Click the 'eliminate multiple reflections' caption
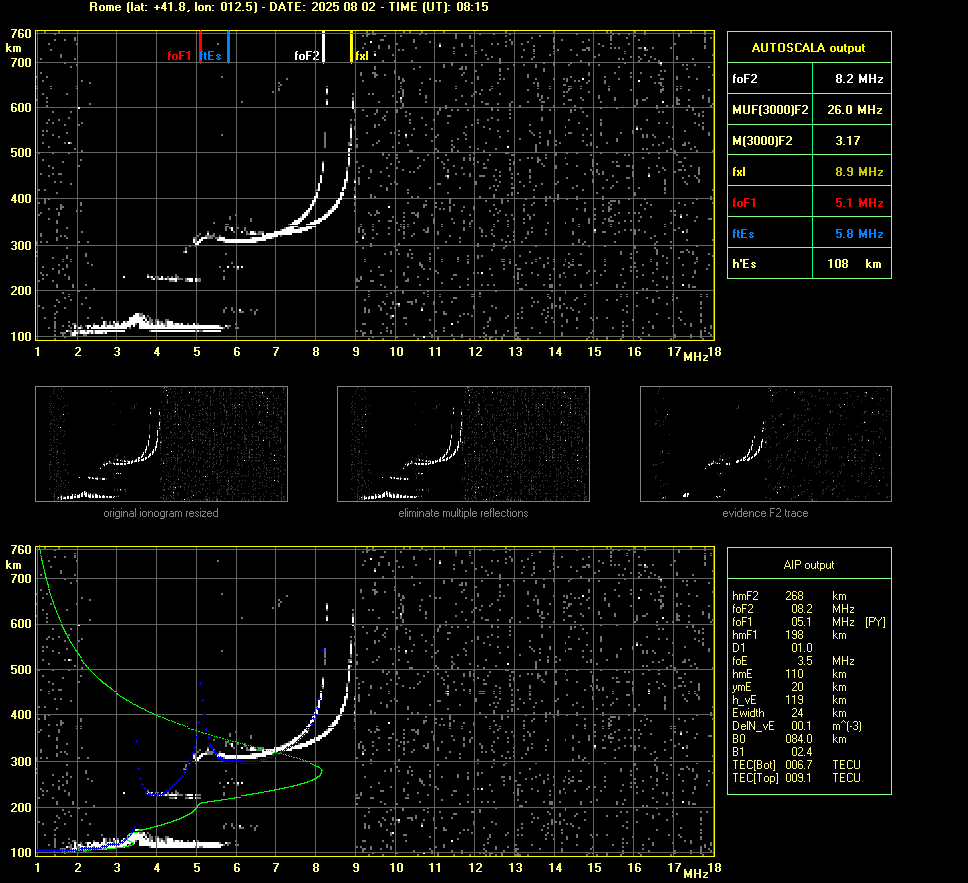The height and width of the screenshot is (883, 968). pos(463,513)
